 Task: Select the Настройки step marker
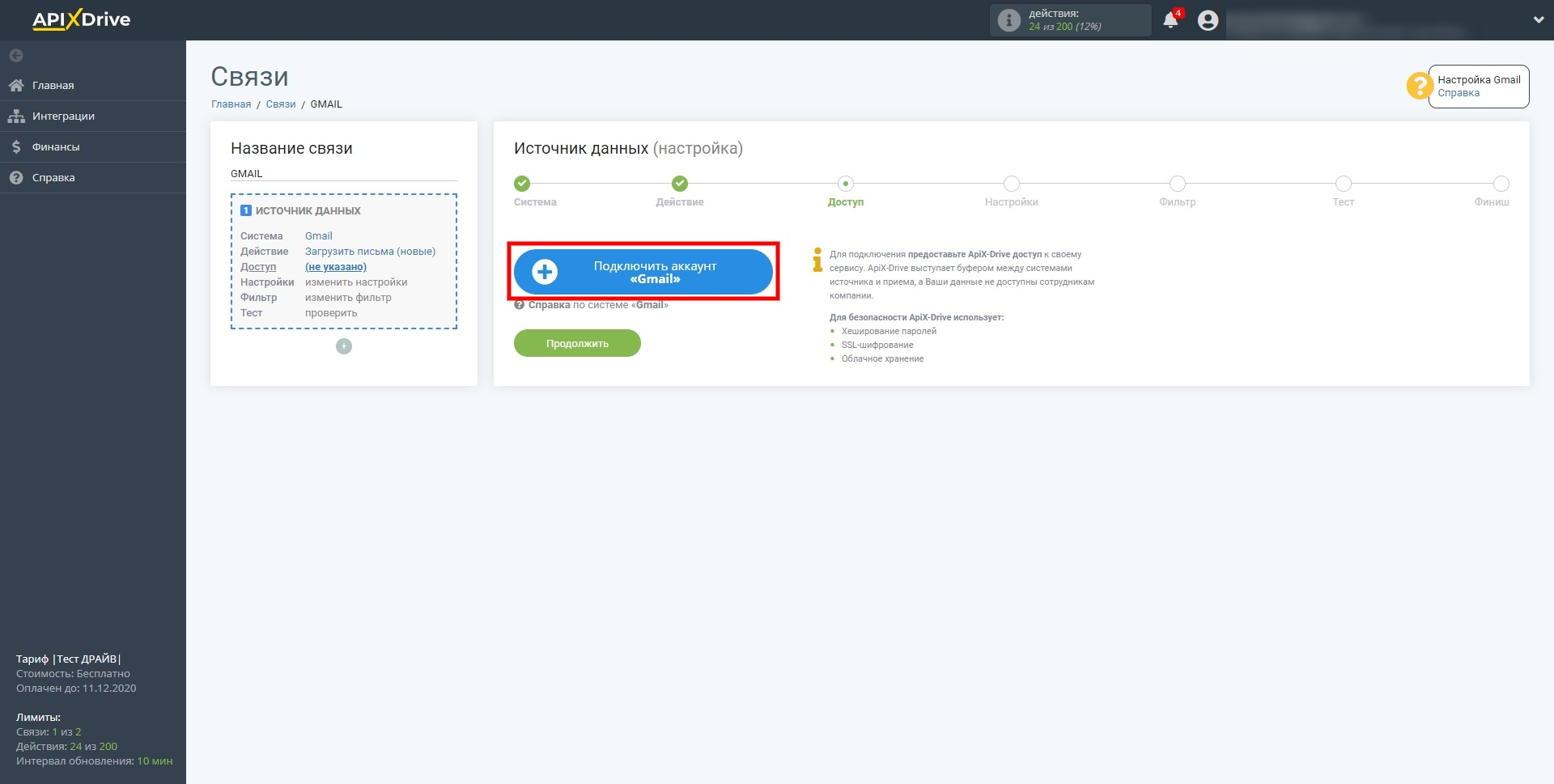point(1012,184)
